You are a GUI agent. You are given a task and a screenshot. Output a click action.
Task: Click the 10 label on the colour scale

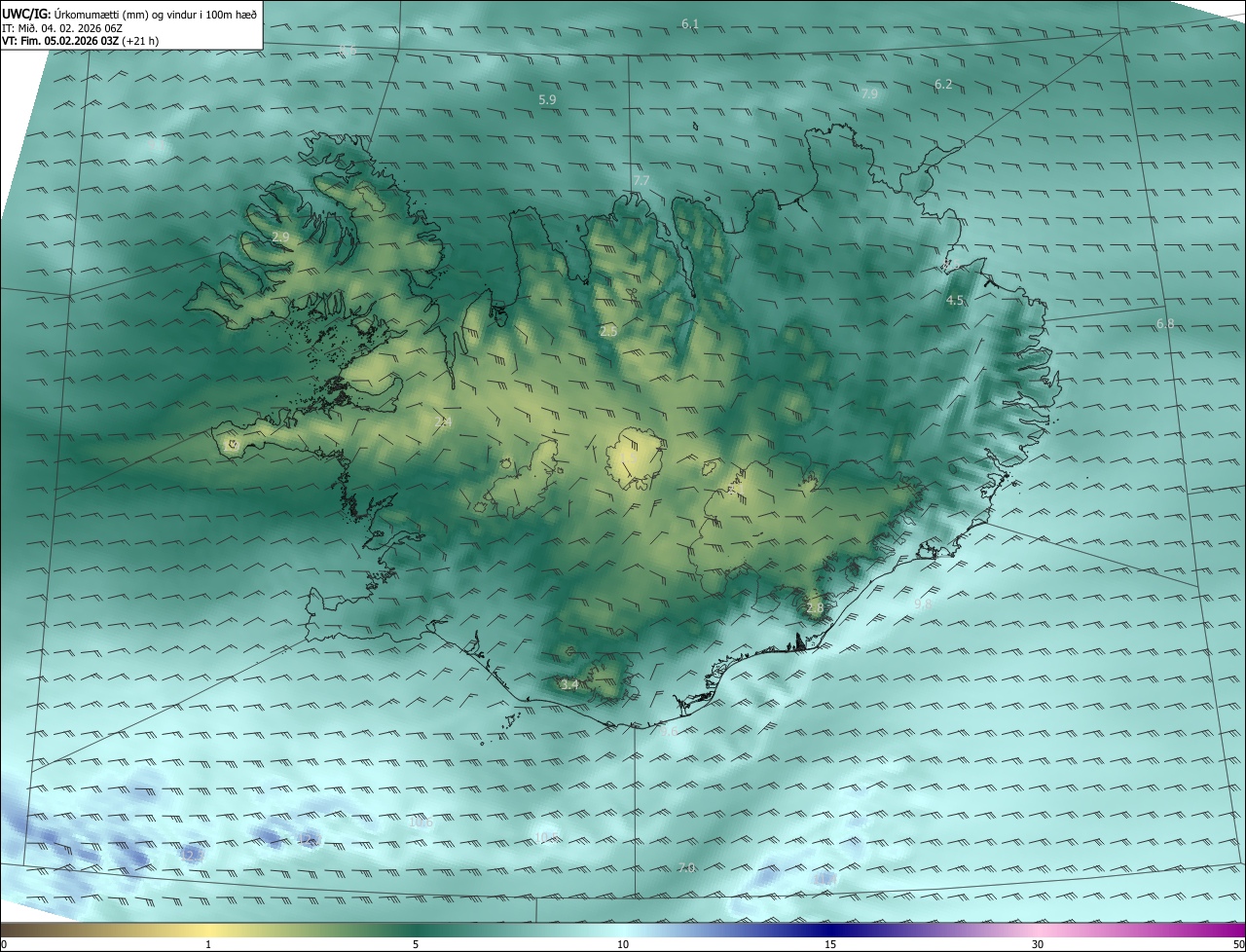623,944
